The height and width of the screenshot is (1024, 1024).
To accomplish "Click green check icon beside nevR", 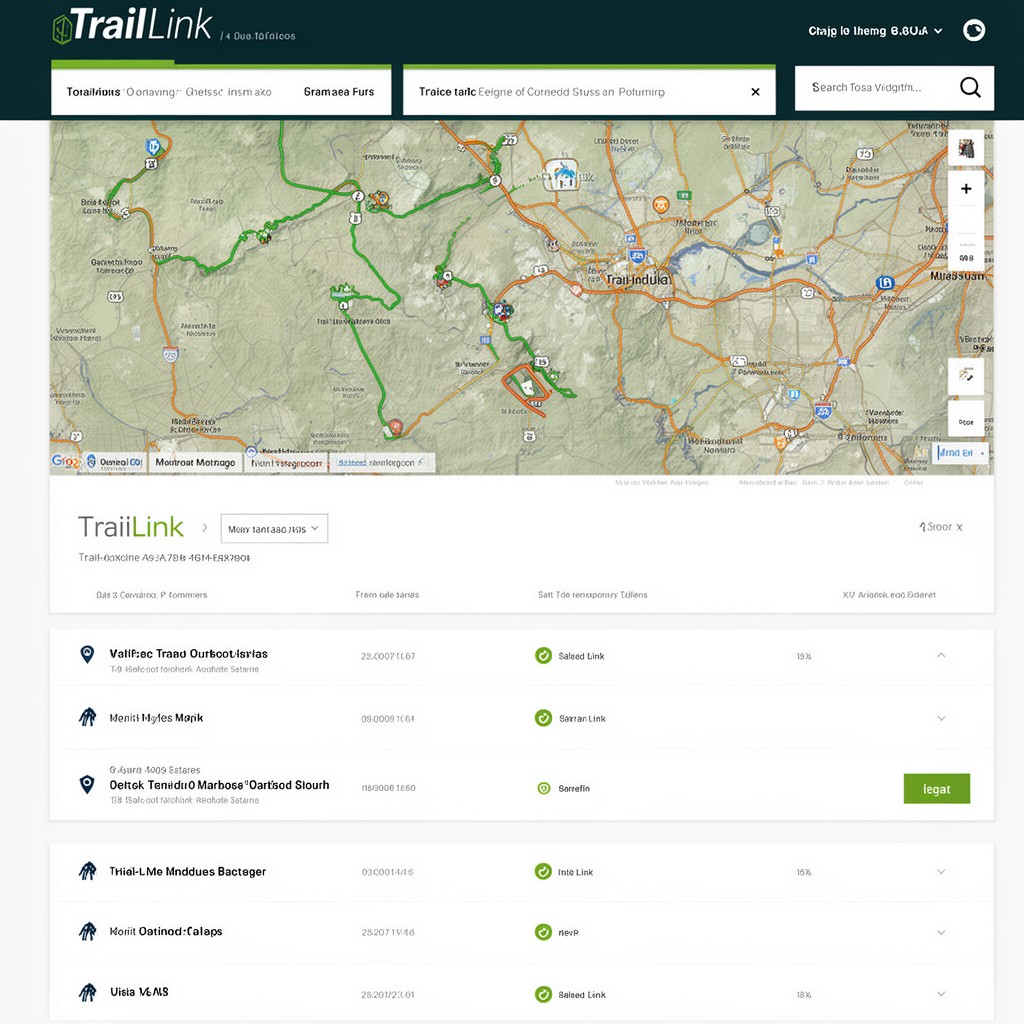I will pyautogui.click(x=543, y=932).
